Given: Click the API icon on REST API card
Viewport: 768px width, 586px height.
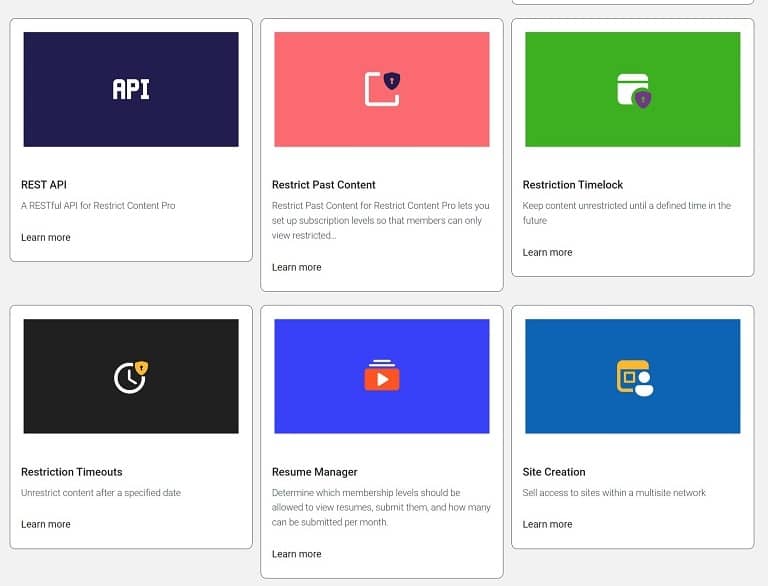Looking at the screenshot, I should pyautogui.click(x=131, y=89).
